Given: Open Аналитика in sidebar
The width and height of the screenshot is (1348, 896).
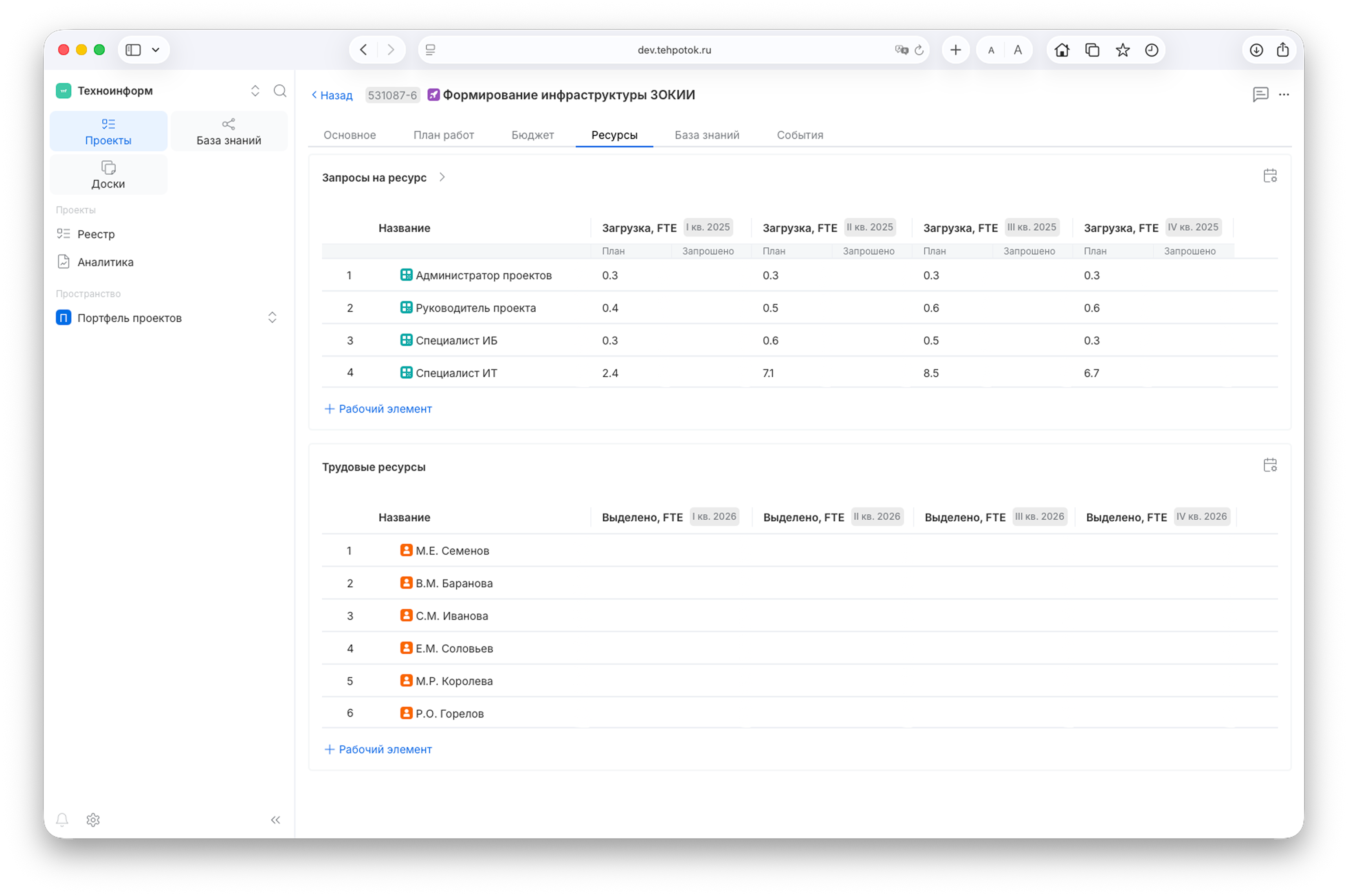Looking at the screenshot, I should pyautogui.click(x=105, y=262).
